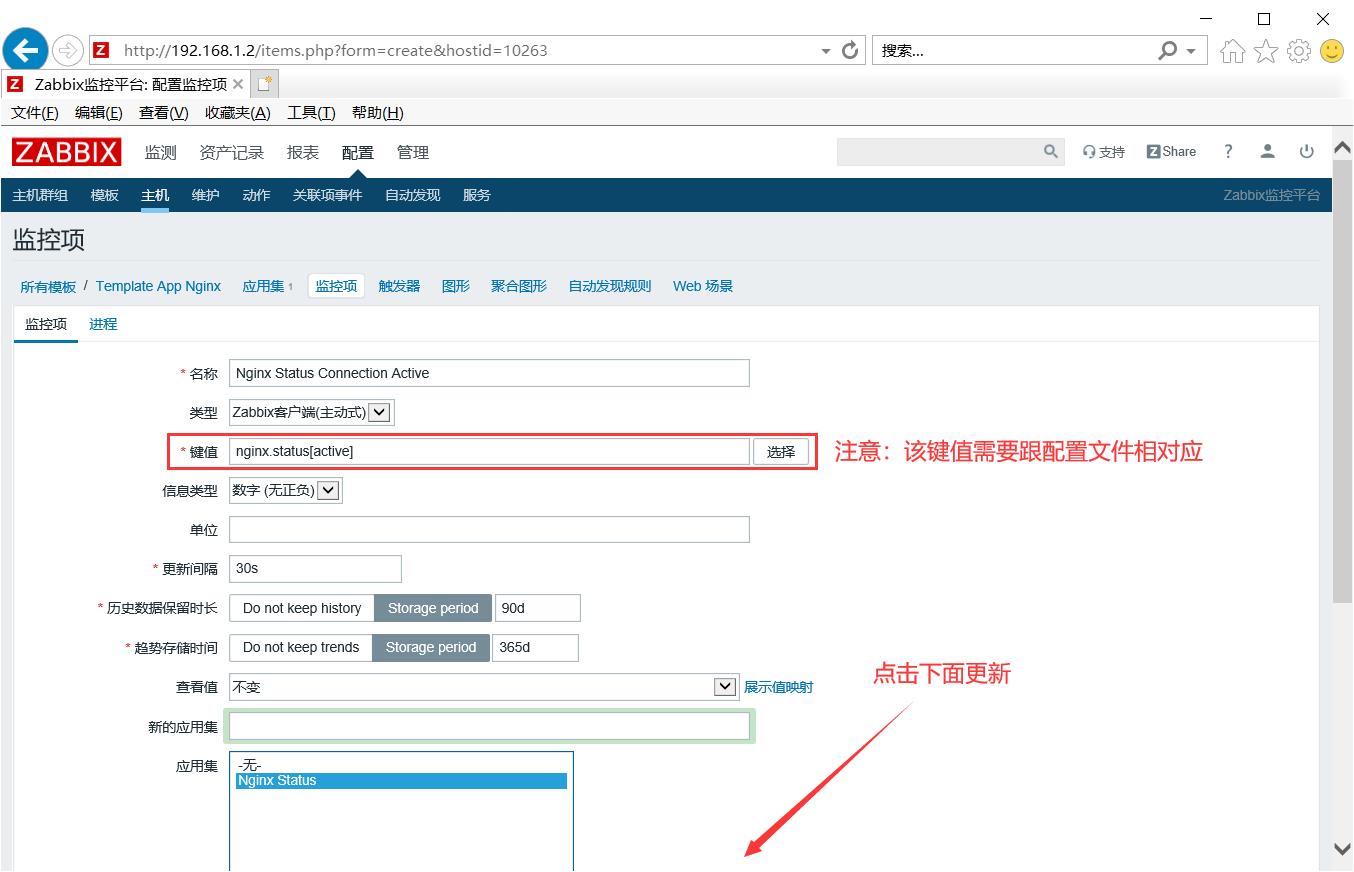1354x872 pixels.
Task: Open the Web 场景 link
Action: pyautogui.click(x=703, y=286)
